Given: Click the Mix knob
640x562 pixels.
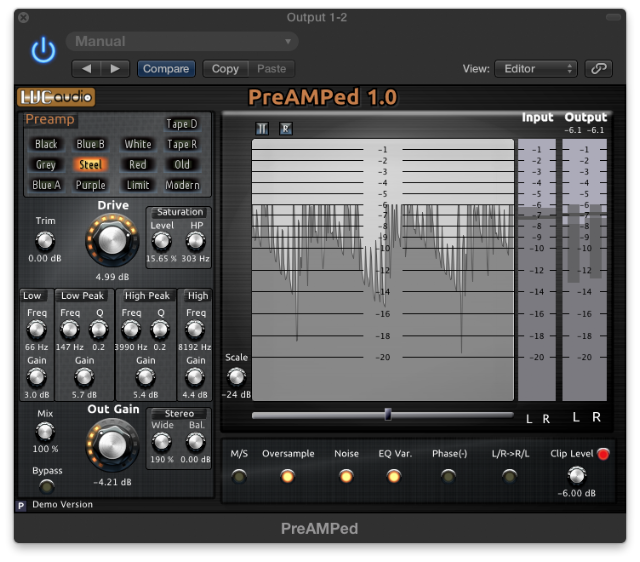Looking at the screenshot, I should pyautogui.click(x=45, y=431).
